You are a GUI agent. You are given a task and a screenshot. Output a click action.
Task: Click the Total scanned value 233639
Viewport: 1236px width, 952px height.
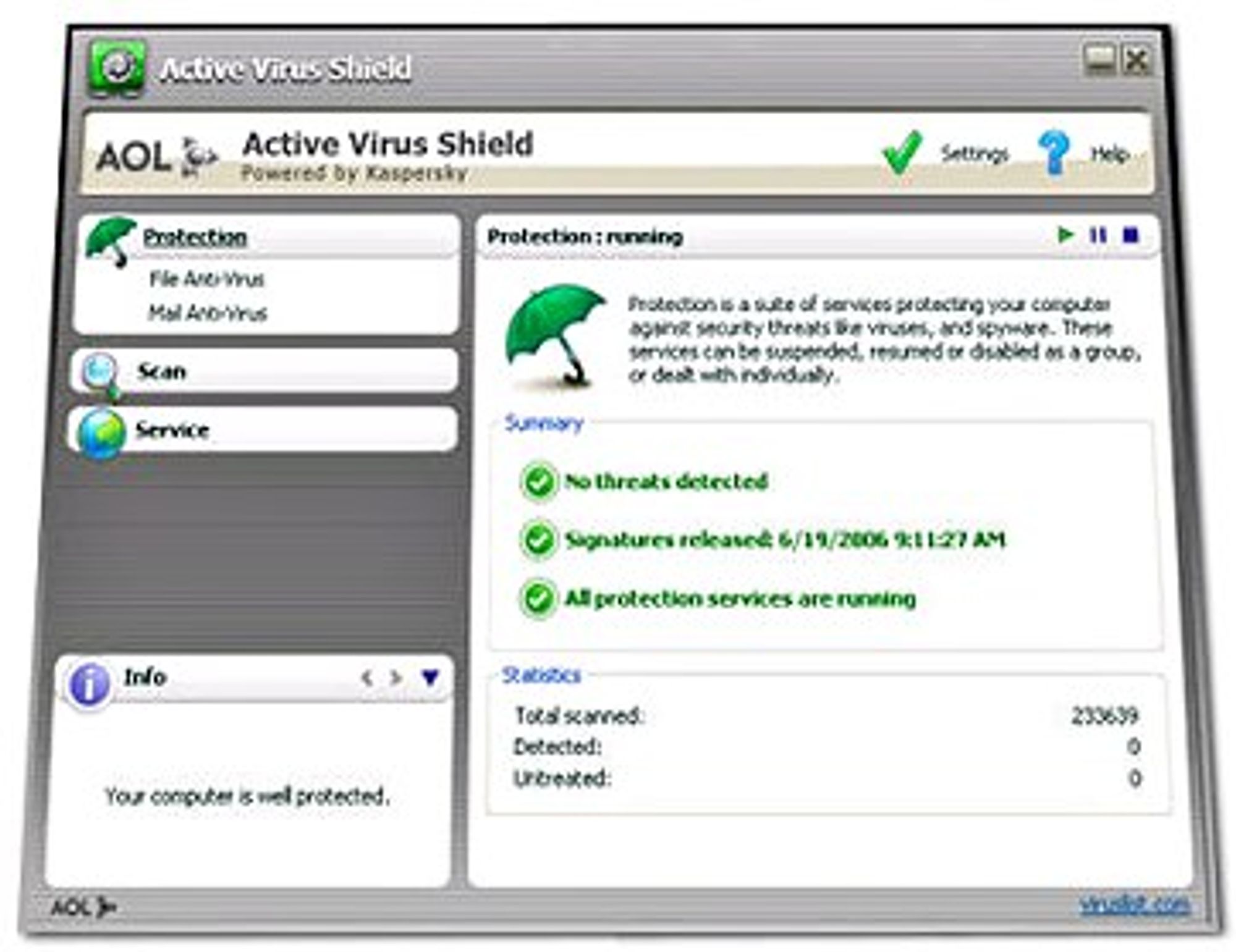(1104, 715)
